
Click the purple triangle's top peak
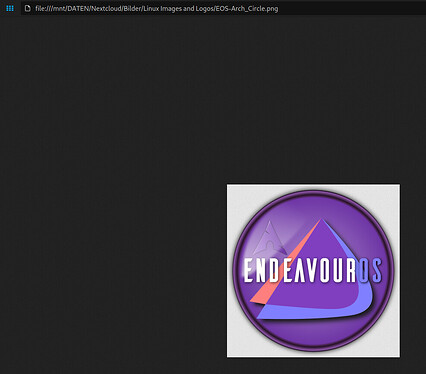tap(321, 222)
